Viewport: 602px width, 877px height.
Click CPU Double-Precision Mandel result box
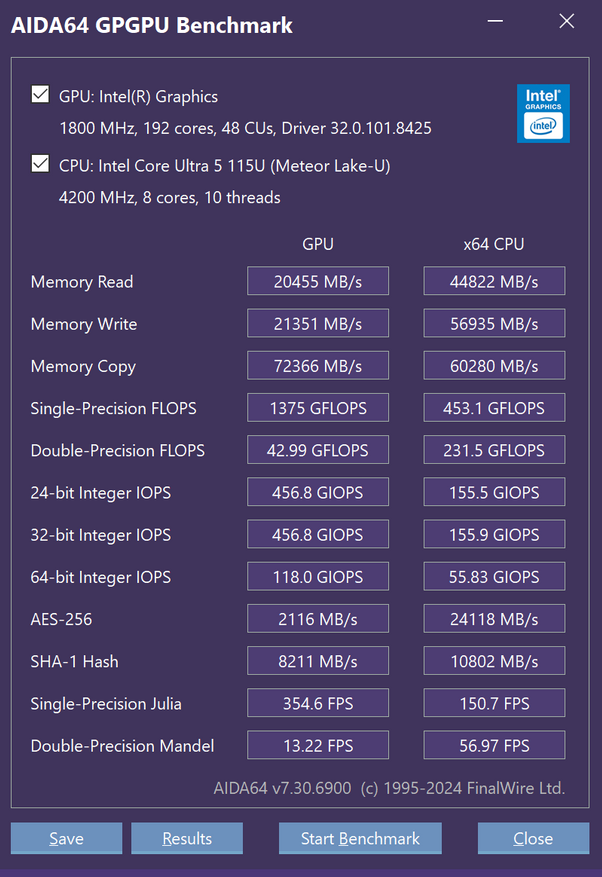(x=494, y=745)
